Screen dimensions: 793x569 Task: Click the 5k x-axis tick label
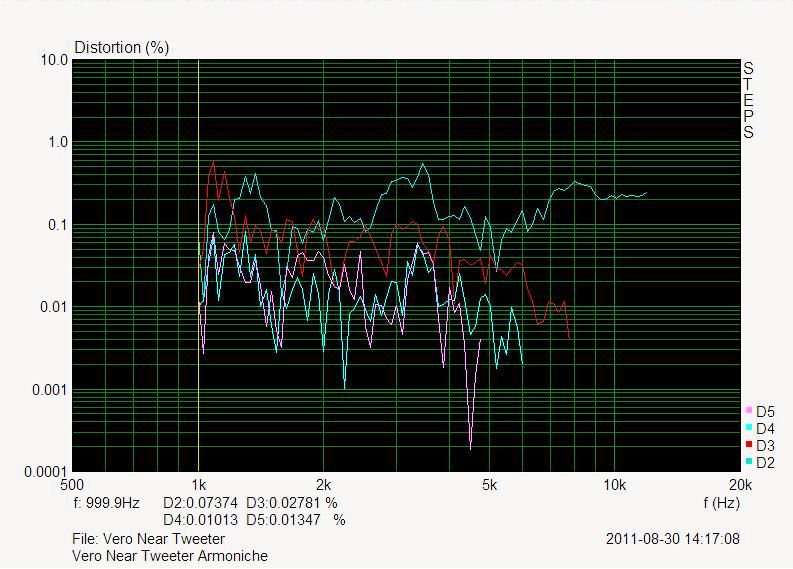click(490, 485)
